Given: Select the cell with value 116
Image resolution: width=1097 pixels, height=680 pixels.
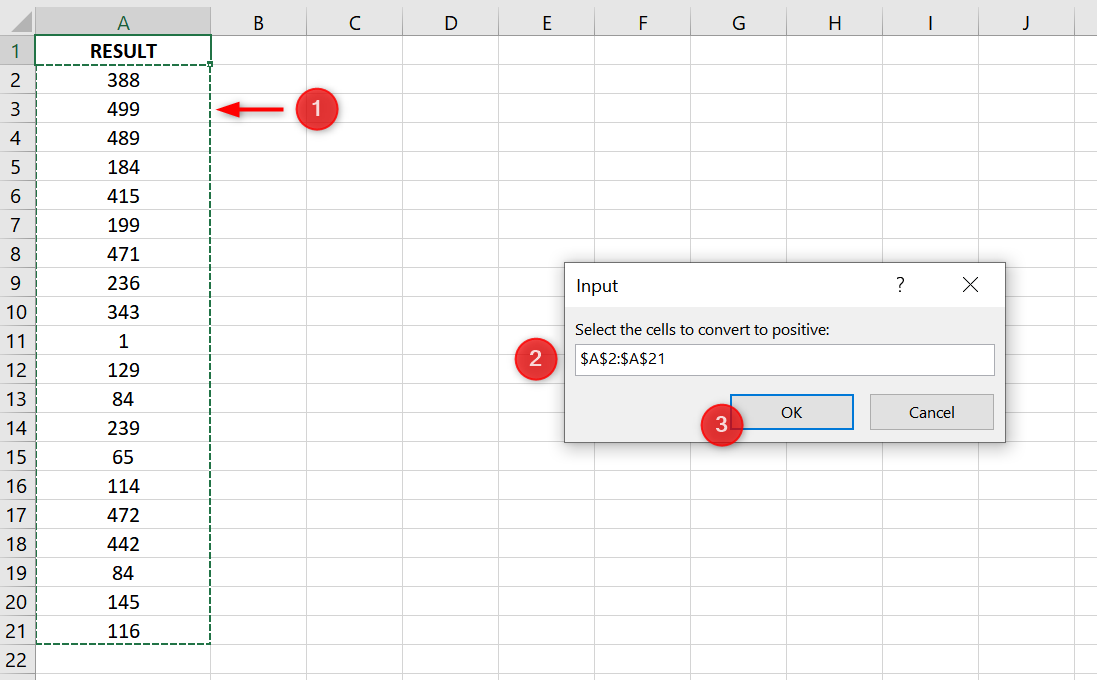Looking at the screenshot, I should [122, 631].
